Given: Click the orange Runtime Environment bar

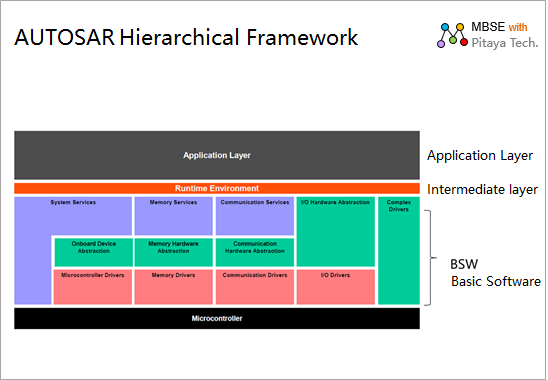Looking at the screenshot, I should pos(217,188).
